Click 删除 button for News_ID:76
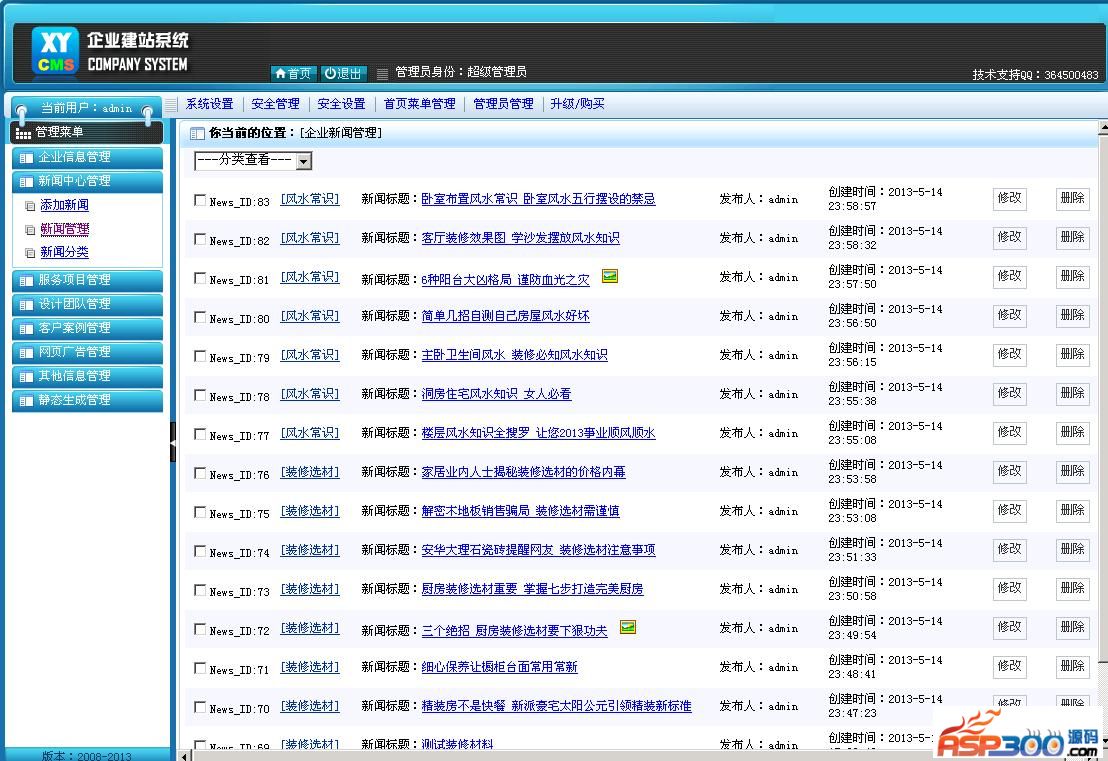Image resolution: width=1108 pixels, height=761 pixels. (1072, 471)
